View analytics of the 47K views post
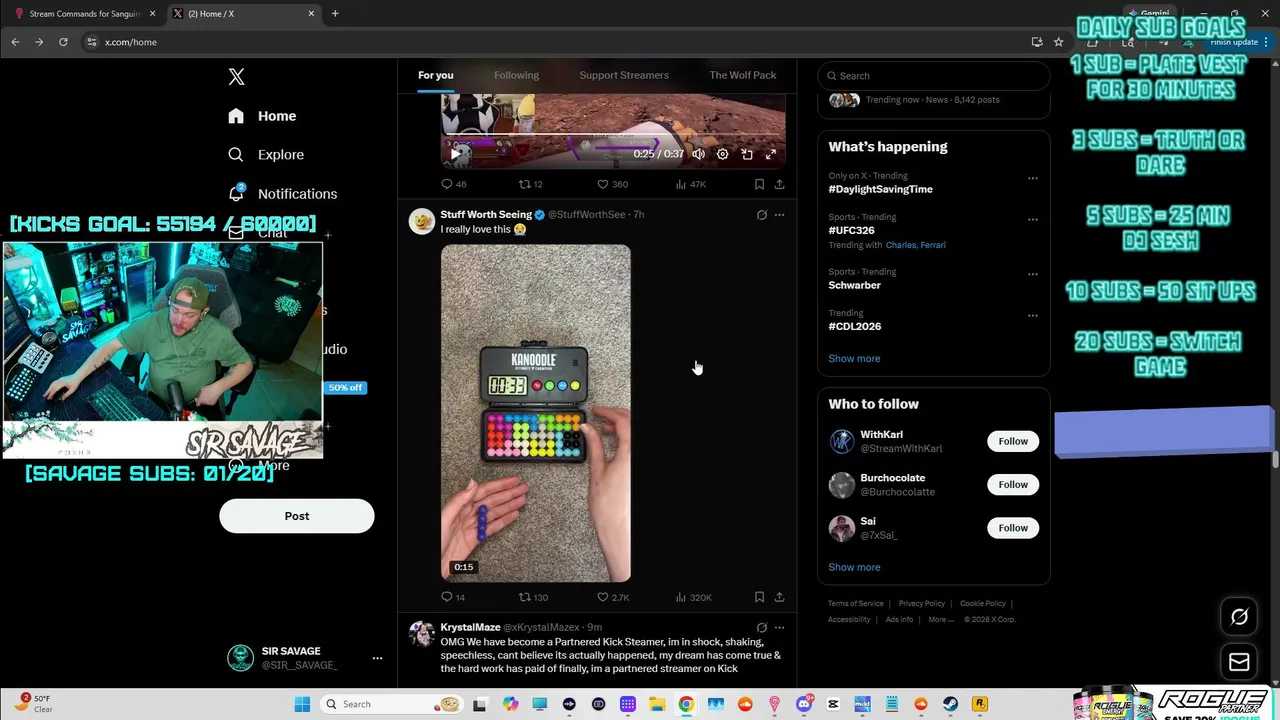This screenshot has height=720, width=1280. tap(691, 184)
